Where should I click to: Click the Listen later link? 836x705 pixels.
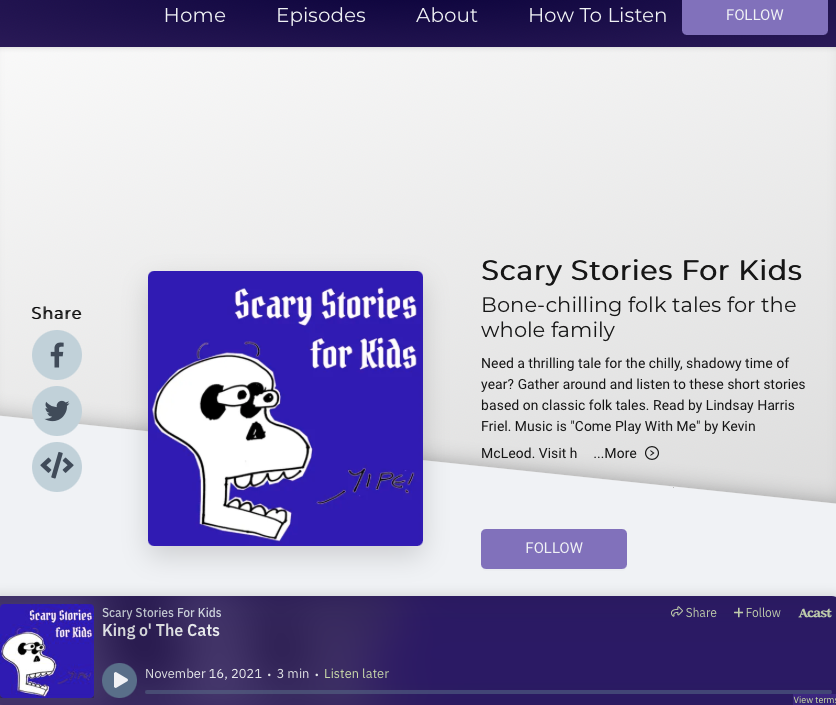coord(356,674)
